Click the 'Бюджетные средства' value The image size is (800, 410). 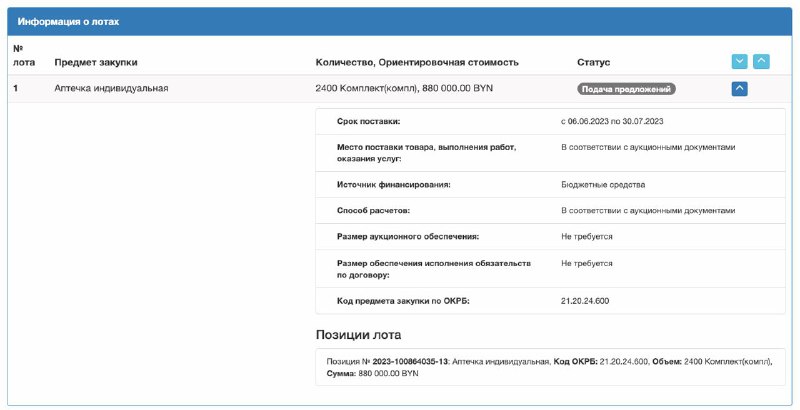tap(603, 185)
